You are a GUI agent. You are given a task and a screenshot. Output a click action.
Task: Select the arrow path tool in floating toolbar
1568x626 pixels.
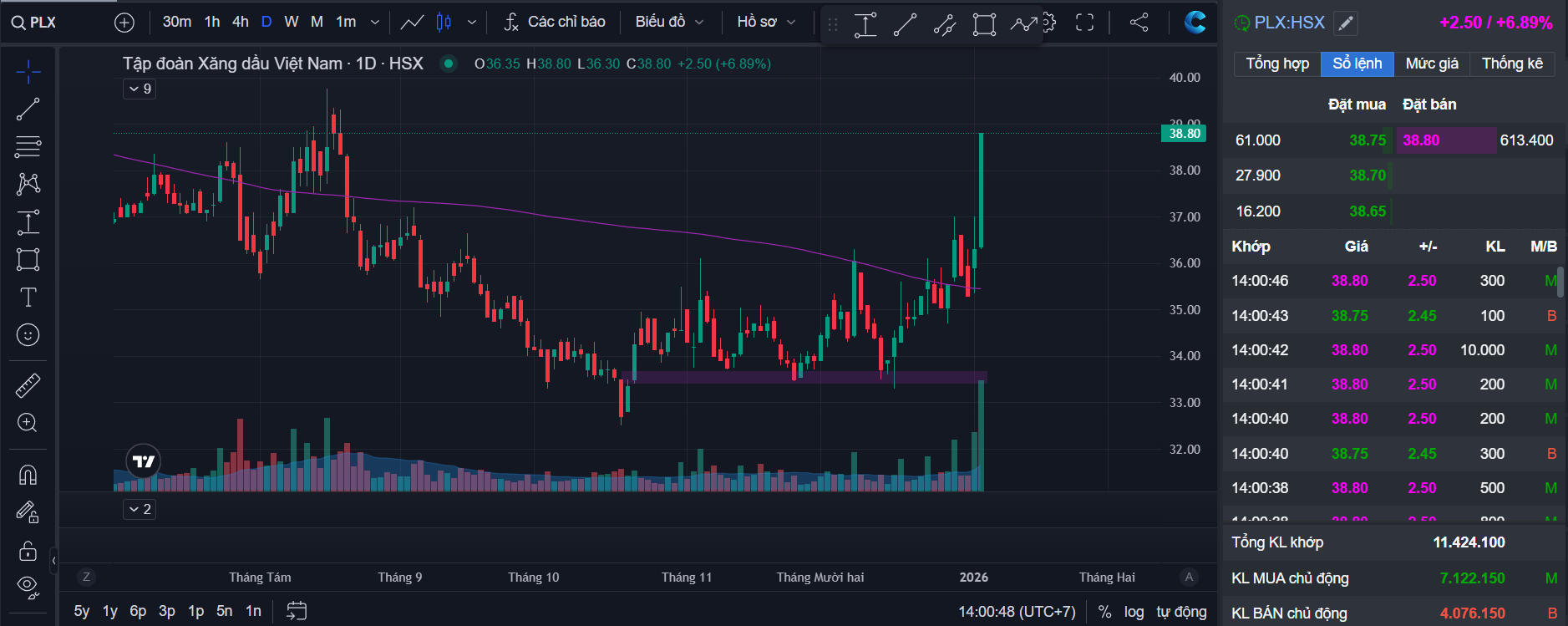click(x=1023, y=25)
